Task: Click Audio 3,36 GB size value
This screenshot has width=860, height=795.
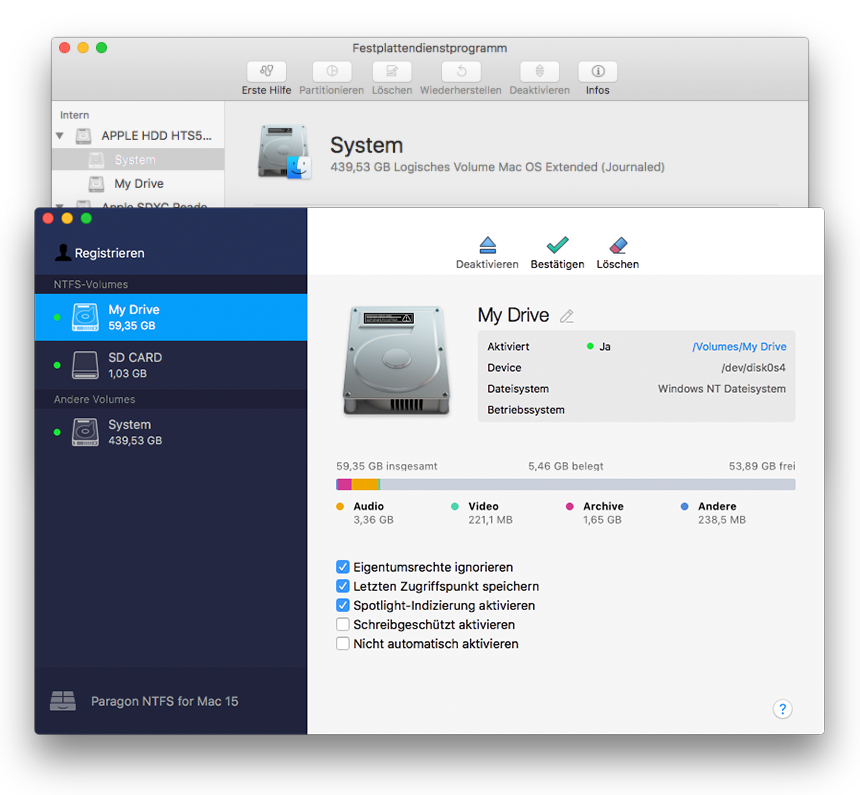Action: click(x=374, y=520)
